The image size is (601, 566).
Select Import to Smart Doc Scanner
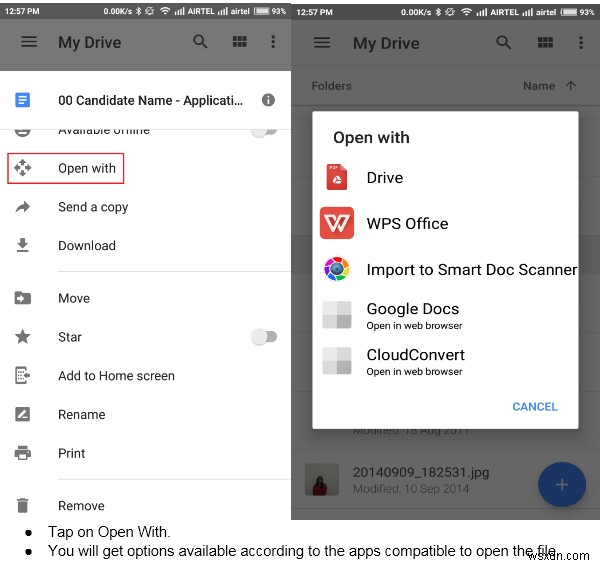tap(445, 269)
